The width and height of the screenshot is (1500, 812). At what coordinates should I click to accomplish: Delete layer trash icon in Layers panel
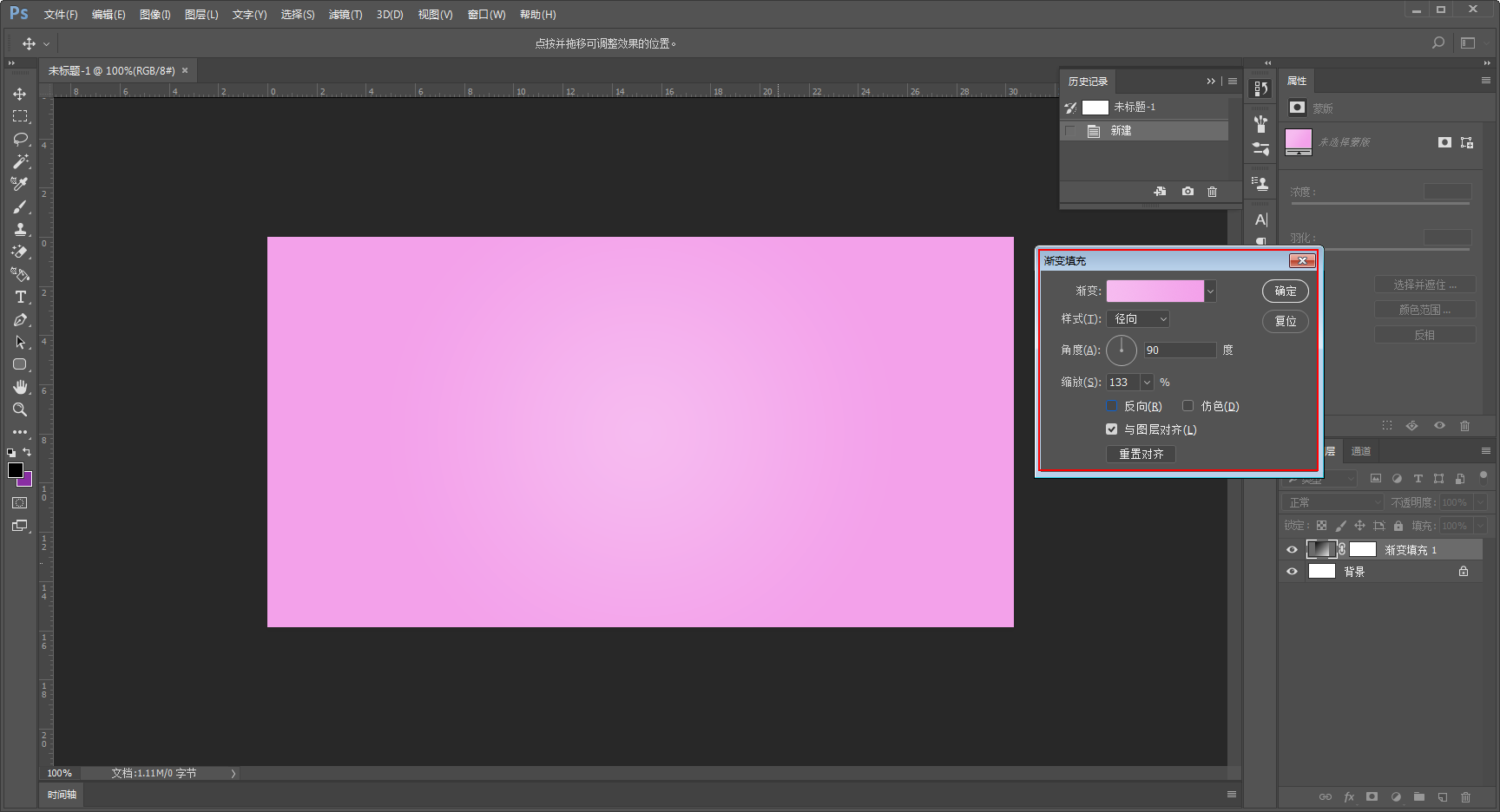point(1465,796)
